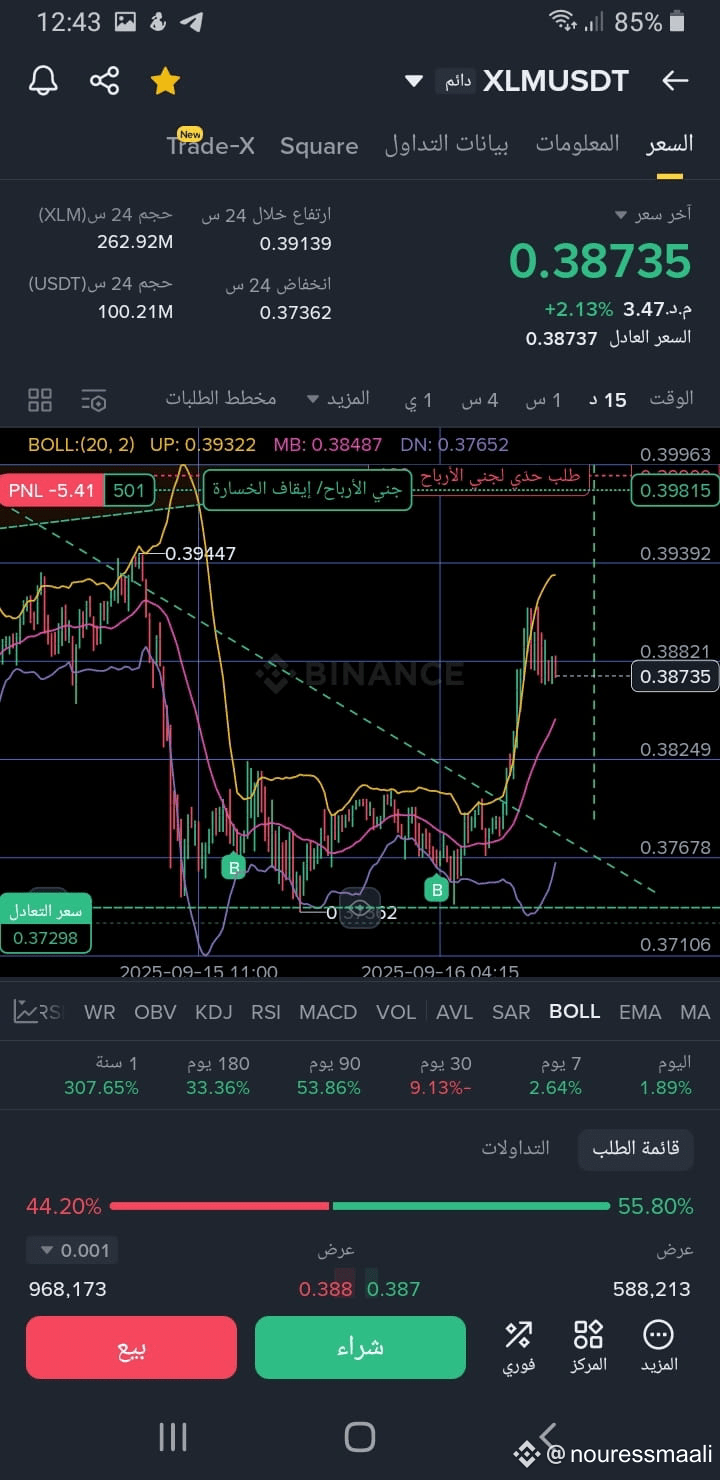The height and width of the screenshot is (1480, 720).
Task: Toggle the BOLL overlay indicator
Action: tap(575, 1011)
